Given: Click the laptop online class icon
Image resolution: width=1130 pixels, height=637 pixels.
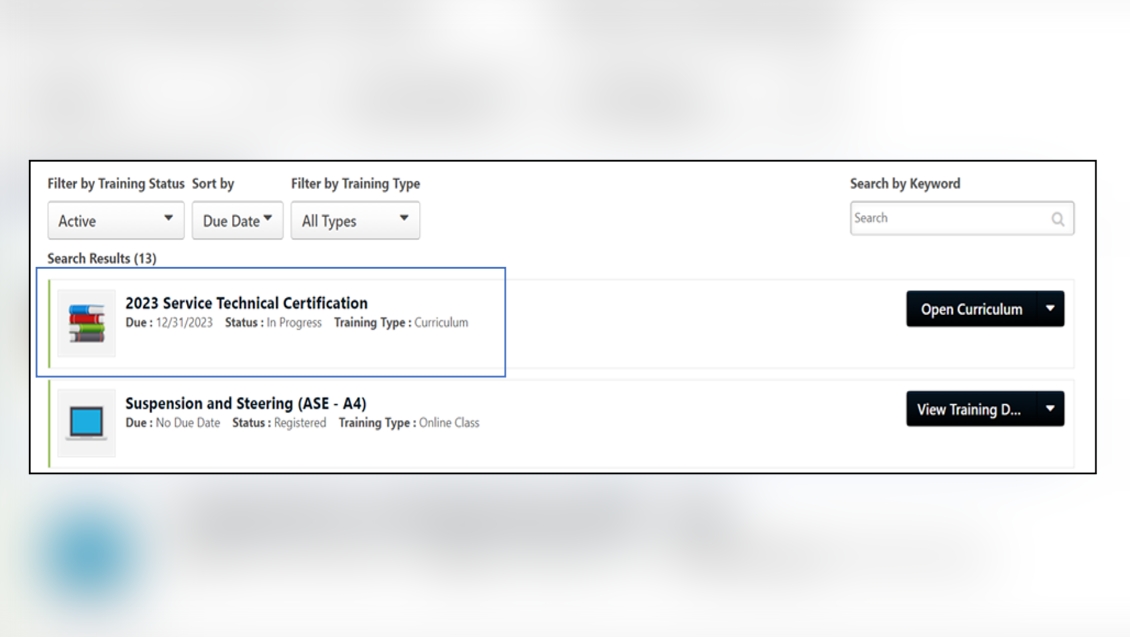Looking at the screenshot, I should tap(86, 423).
